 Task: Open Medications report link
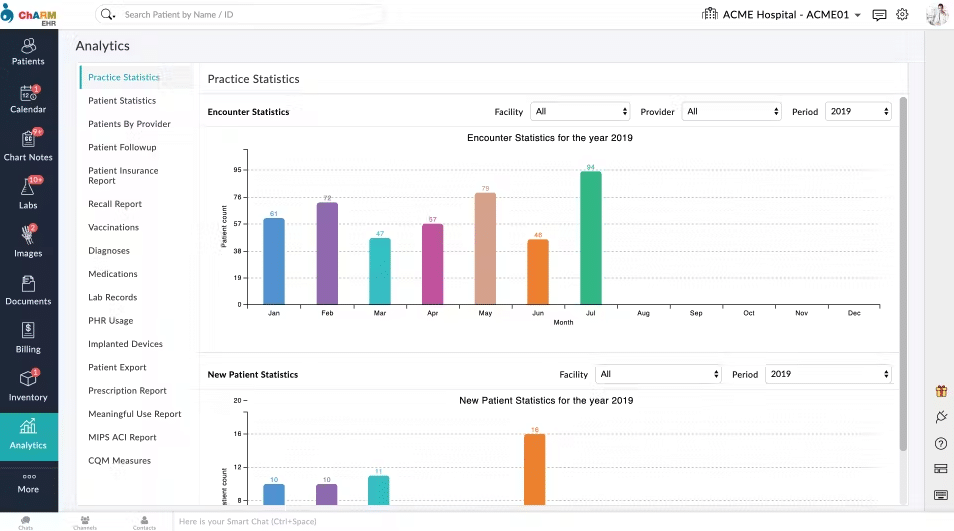click(113, 274)
